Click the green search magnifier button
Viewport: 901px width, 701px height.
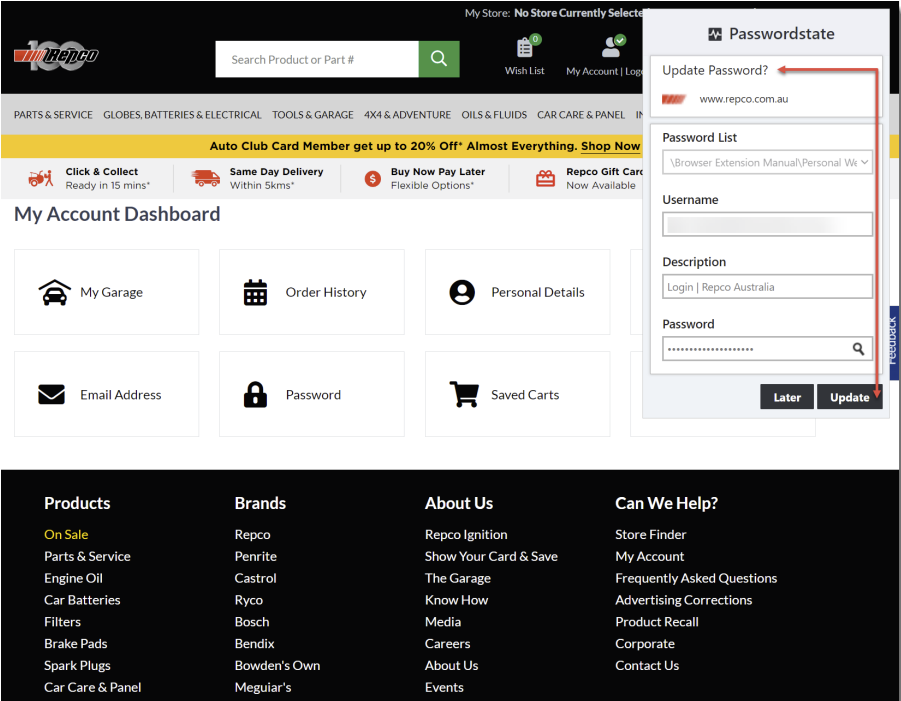coord(439,59)
